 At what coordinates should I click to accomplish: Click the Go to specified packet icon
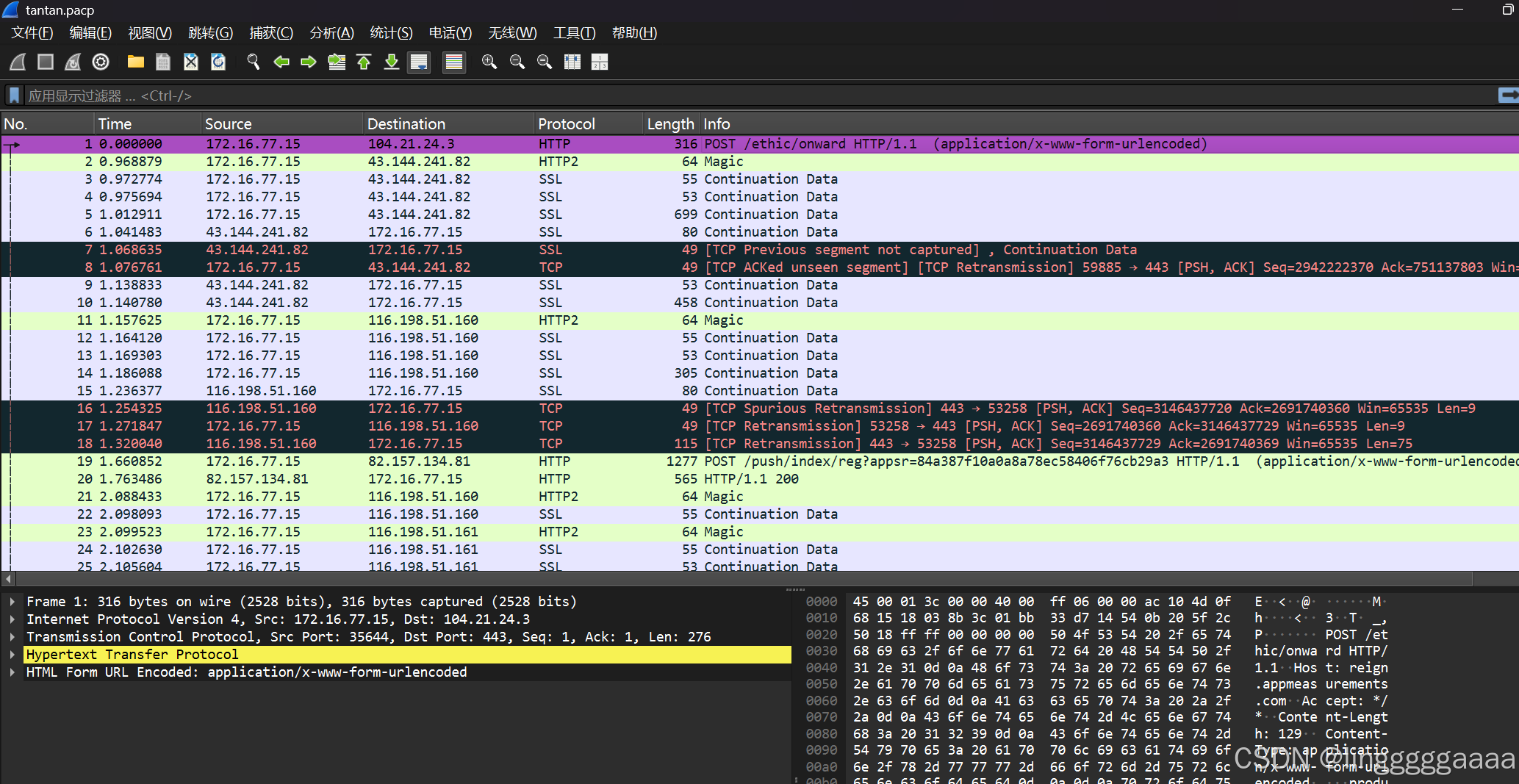[x=337, y=62]
